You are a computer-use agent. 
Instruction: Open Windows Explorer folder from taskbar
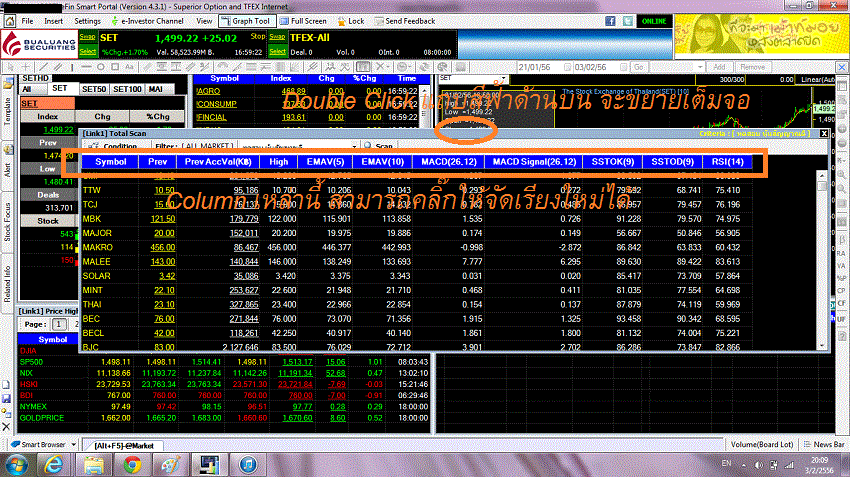(x=93, y=465)
